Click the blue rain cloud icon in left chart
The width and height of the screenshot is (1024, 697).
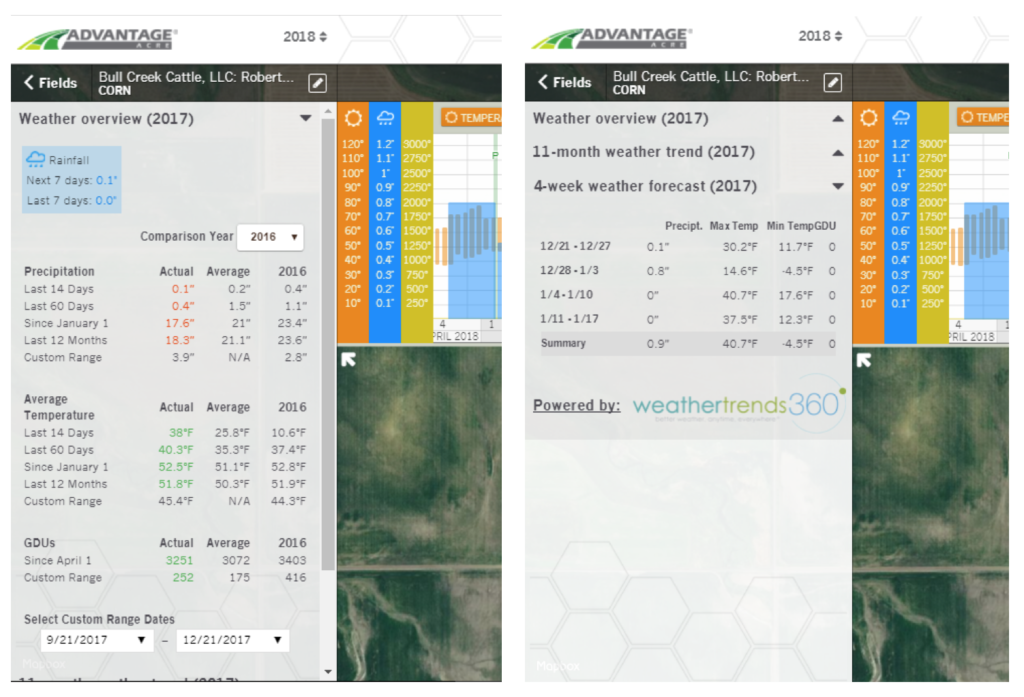pos(385,118)
